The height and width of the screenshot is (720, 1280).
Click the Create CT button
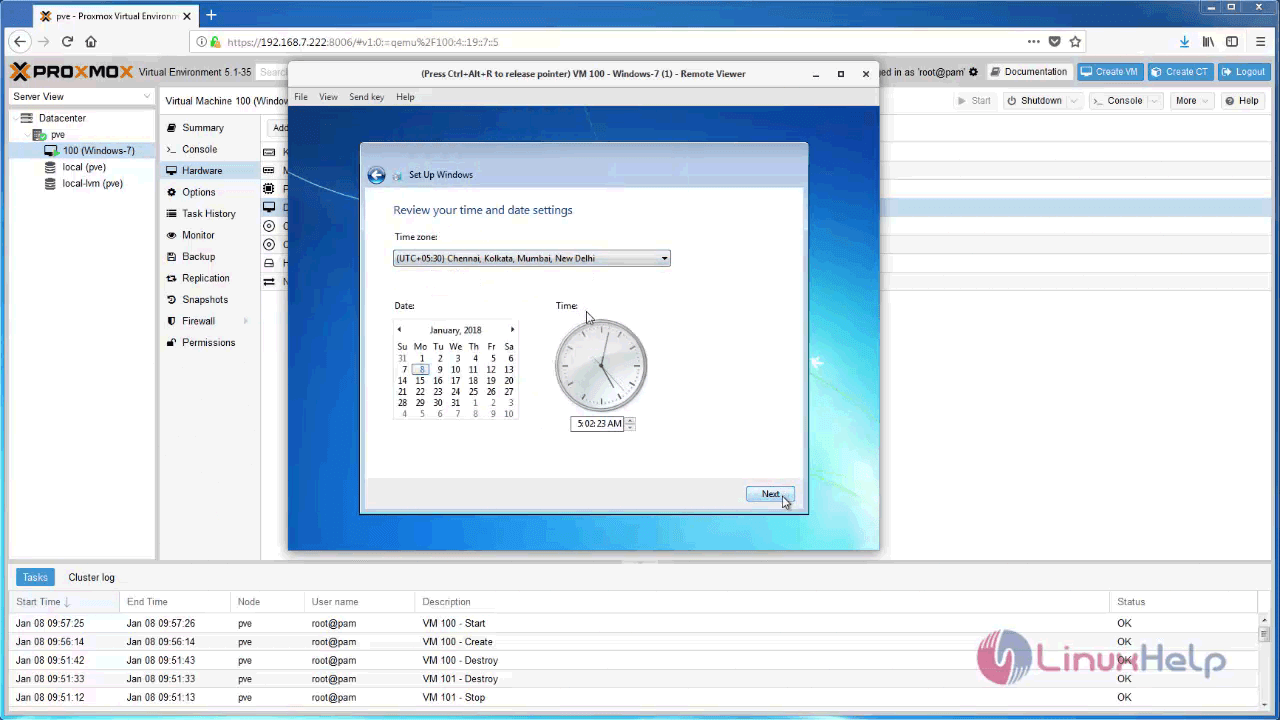(x=1179, y=72)
